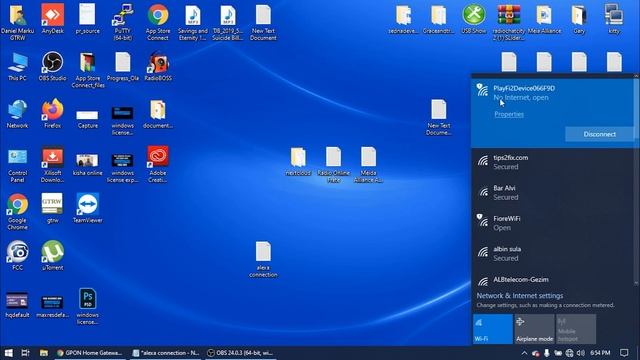Select the OBS Studio desktop icon
Image resolution: width=640 pixels, height=360 pixels.
[x=52, y=66]
